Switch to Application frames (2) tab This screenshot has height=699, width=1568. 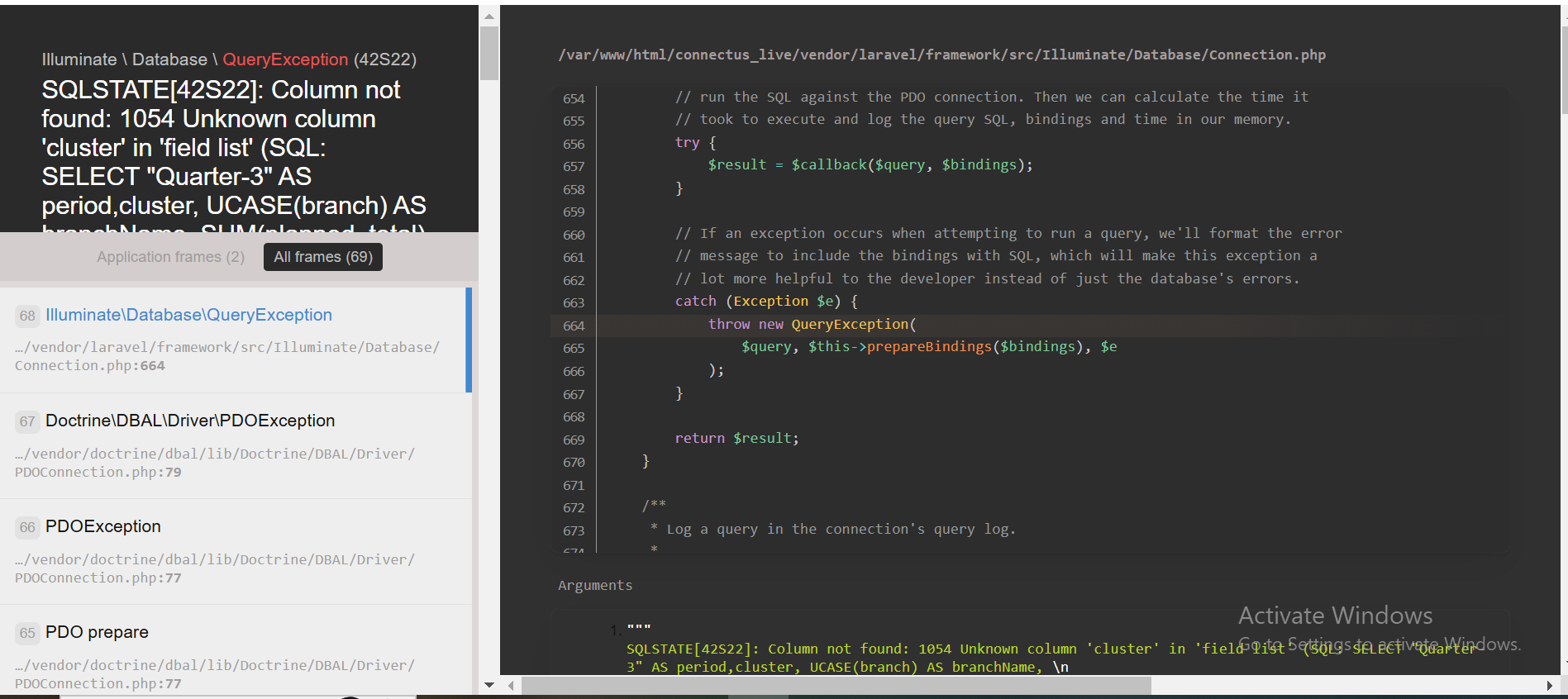[170, 257]
